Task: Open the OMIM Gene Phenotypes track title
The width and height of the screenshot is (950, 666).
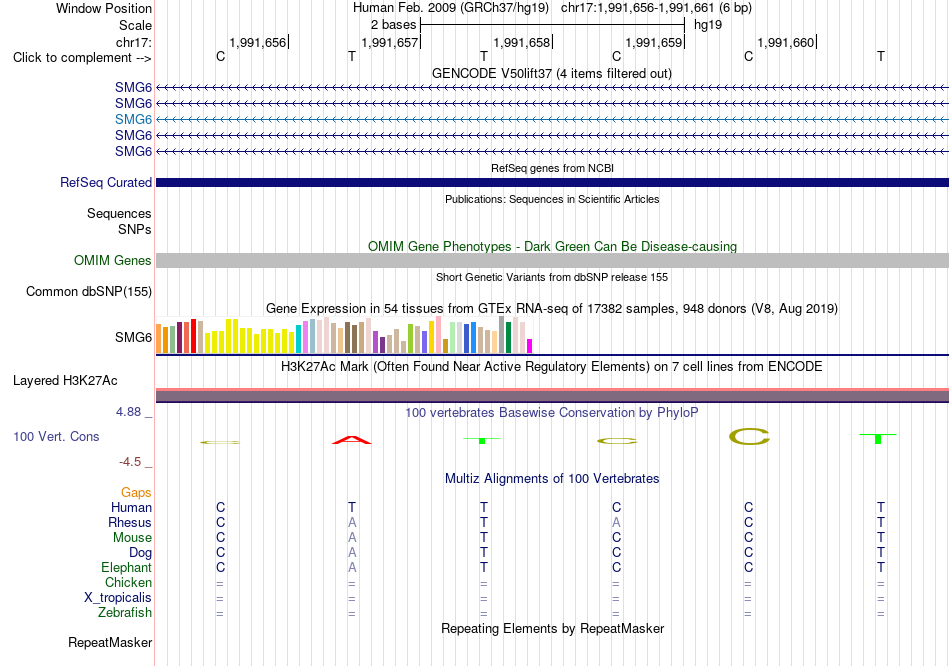Action: coord(552,246)
